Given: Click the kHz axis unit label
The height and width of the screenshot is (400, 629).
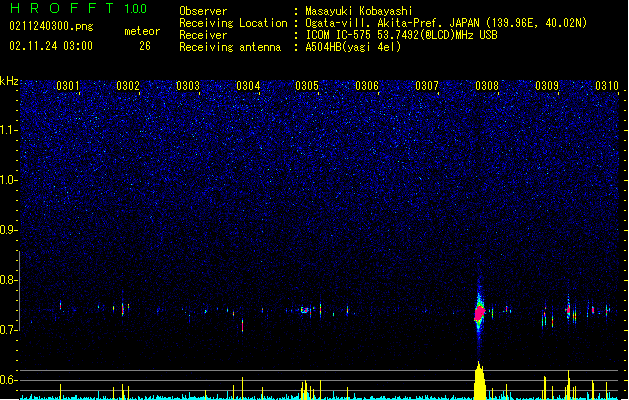Looking at the screenshot, I should coord(9,81).
